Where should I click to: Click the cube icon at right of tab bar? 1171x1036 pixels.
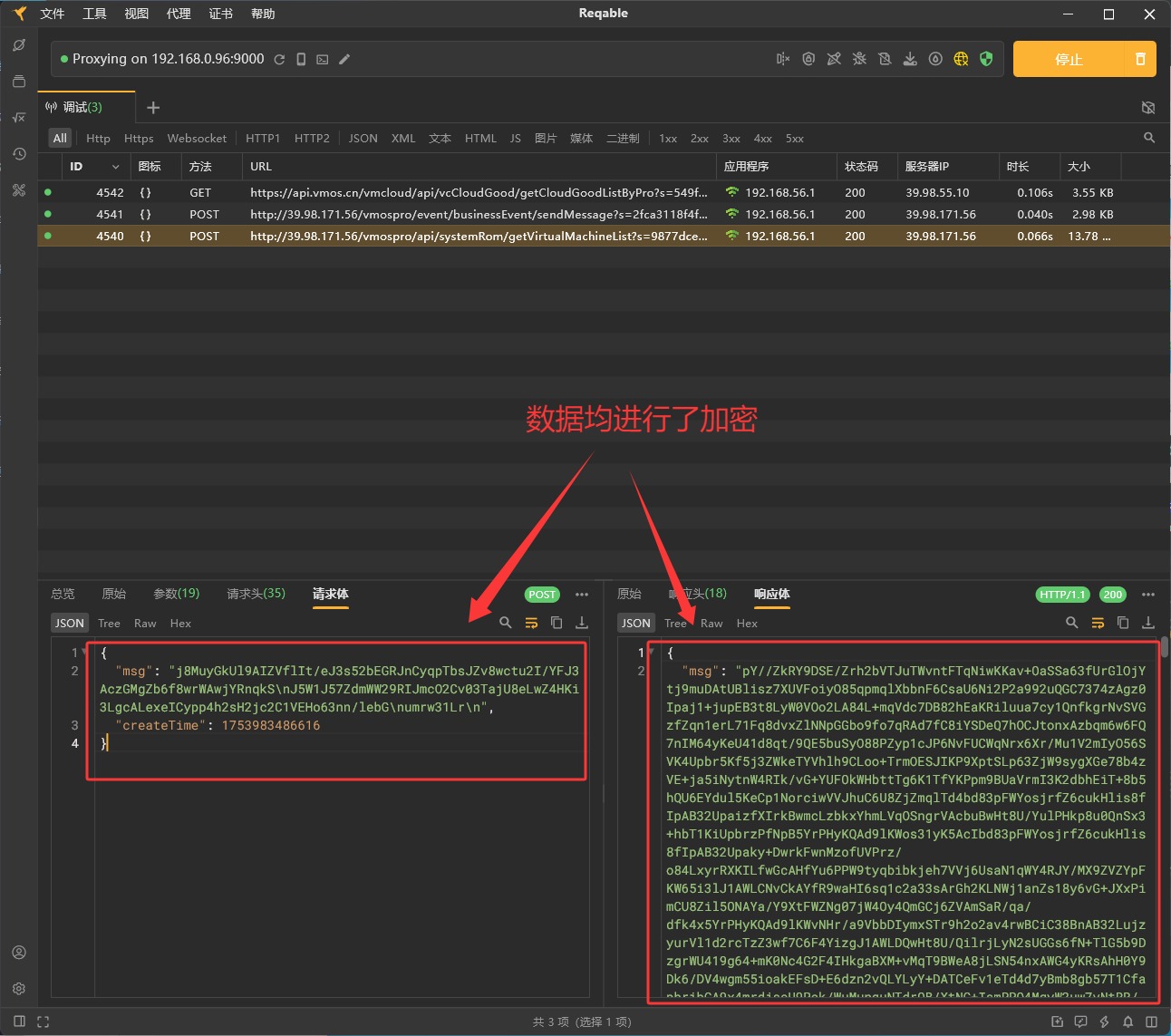pos(1148,107)
